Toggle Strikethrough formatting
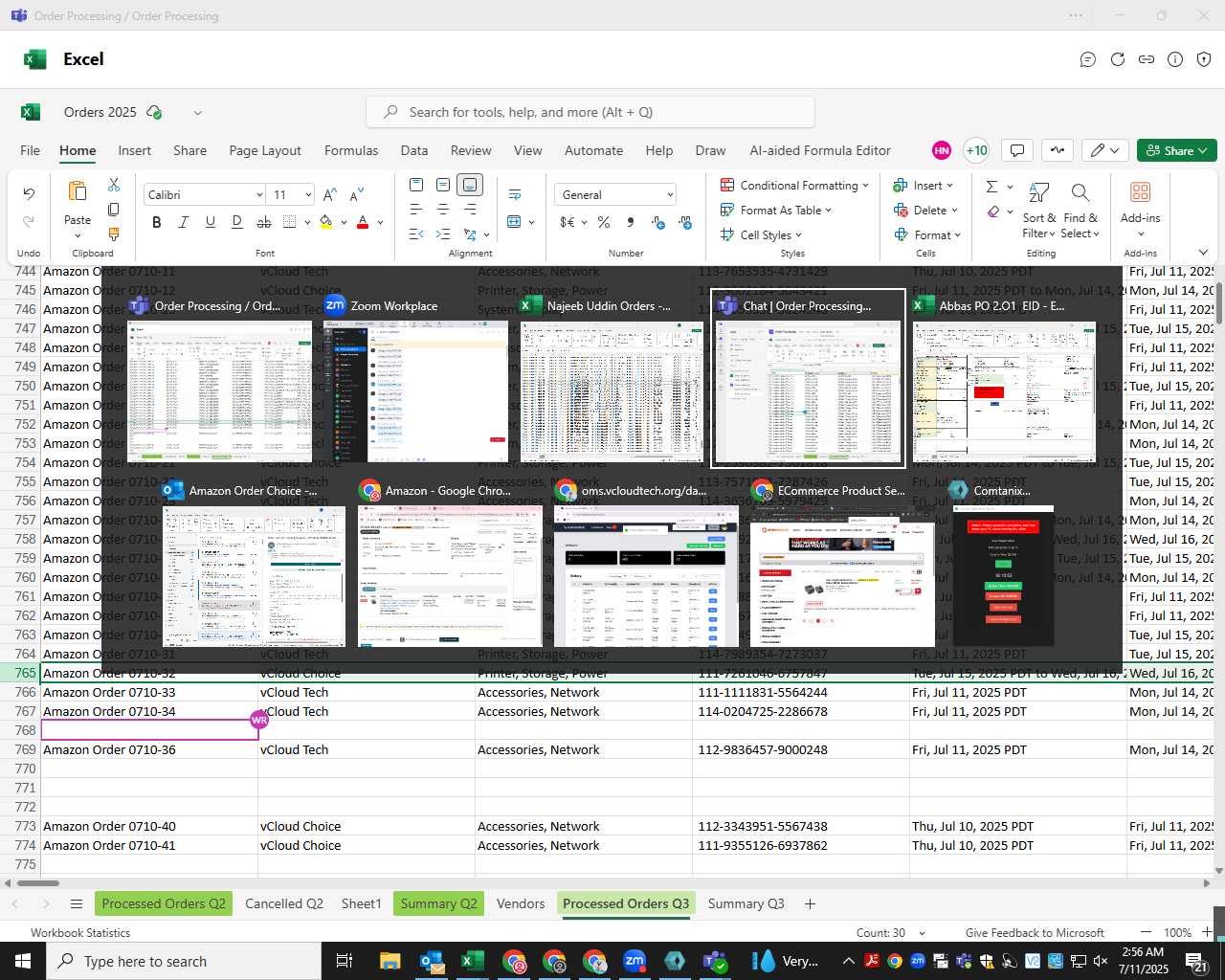Image resolution: width=1225 pixels, height=980 pixels. coord(264,222)
